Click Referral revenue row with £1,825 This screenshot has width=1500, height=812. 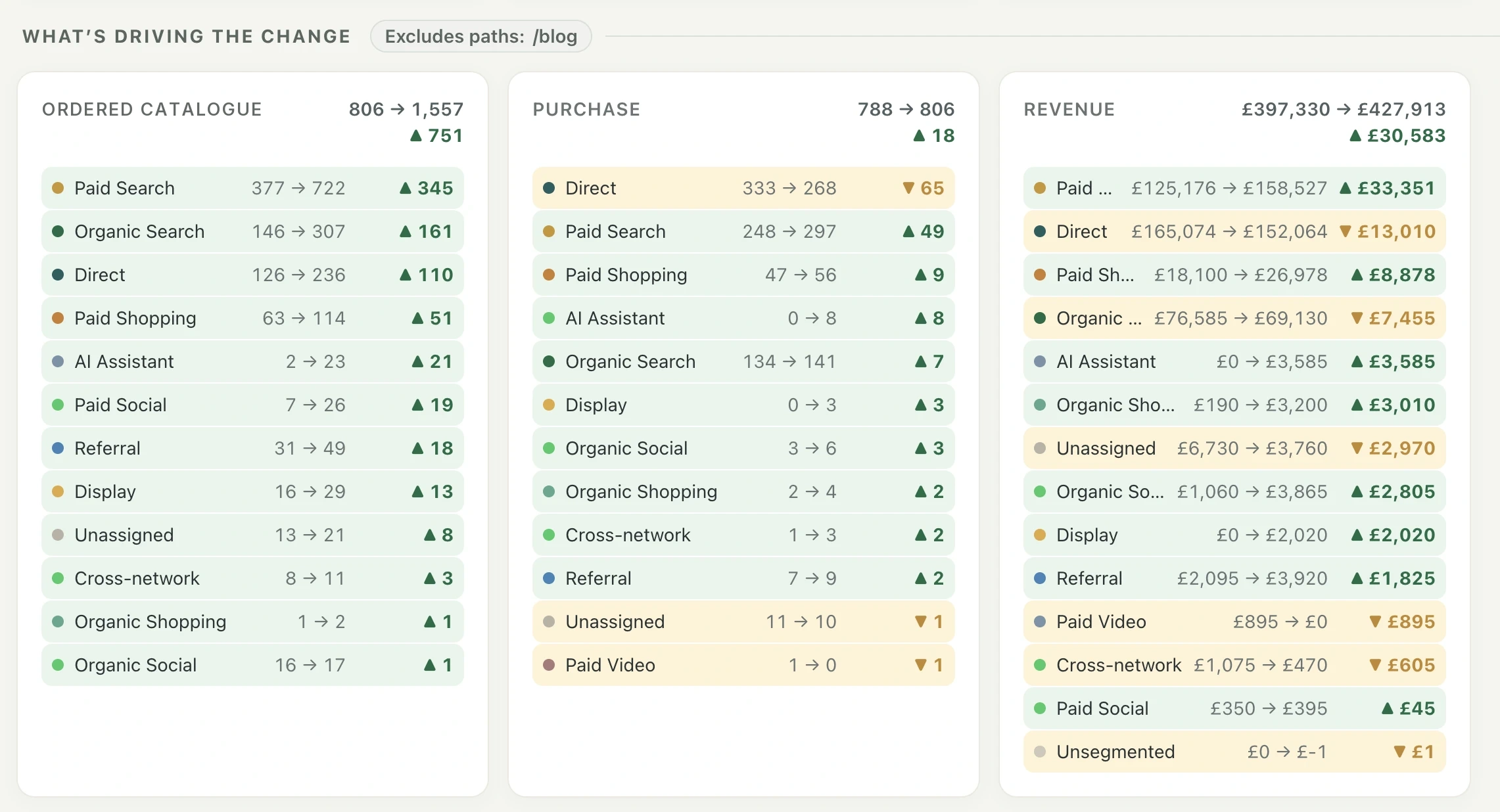pyautogui.click(x=1234, y=578)
